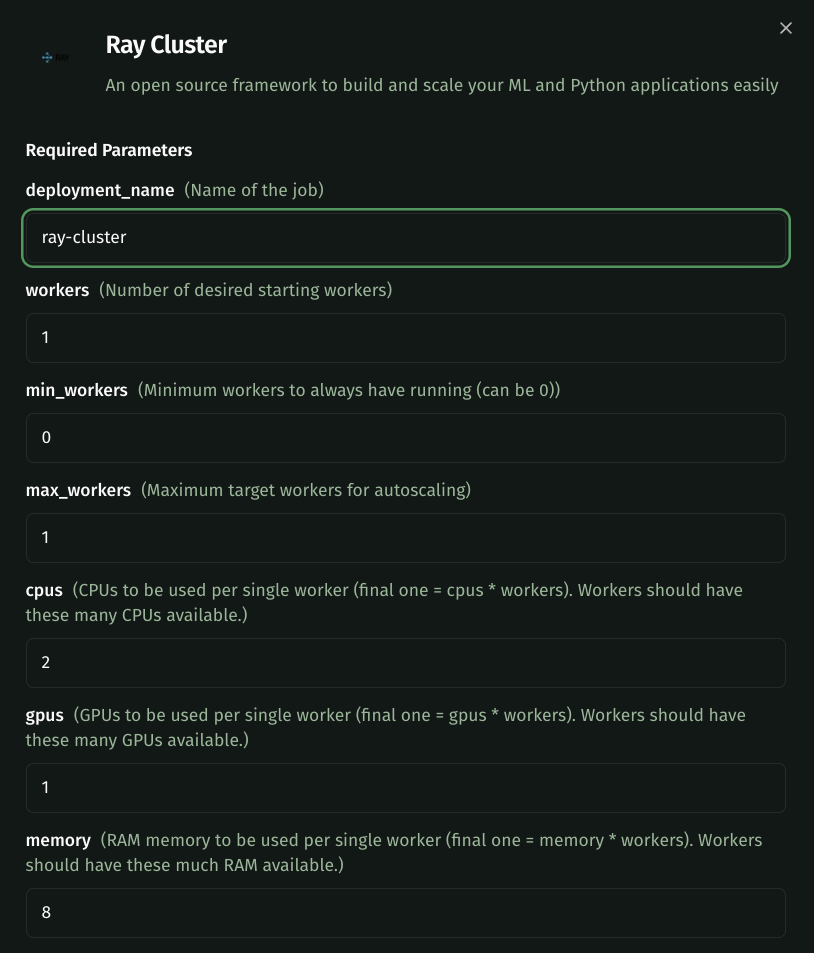Screen dimensions: 814x953
Task: Click the workers field label
Action: (57, 290)
